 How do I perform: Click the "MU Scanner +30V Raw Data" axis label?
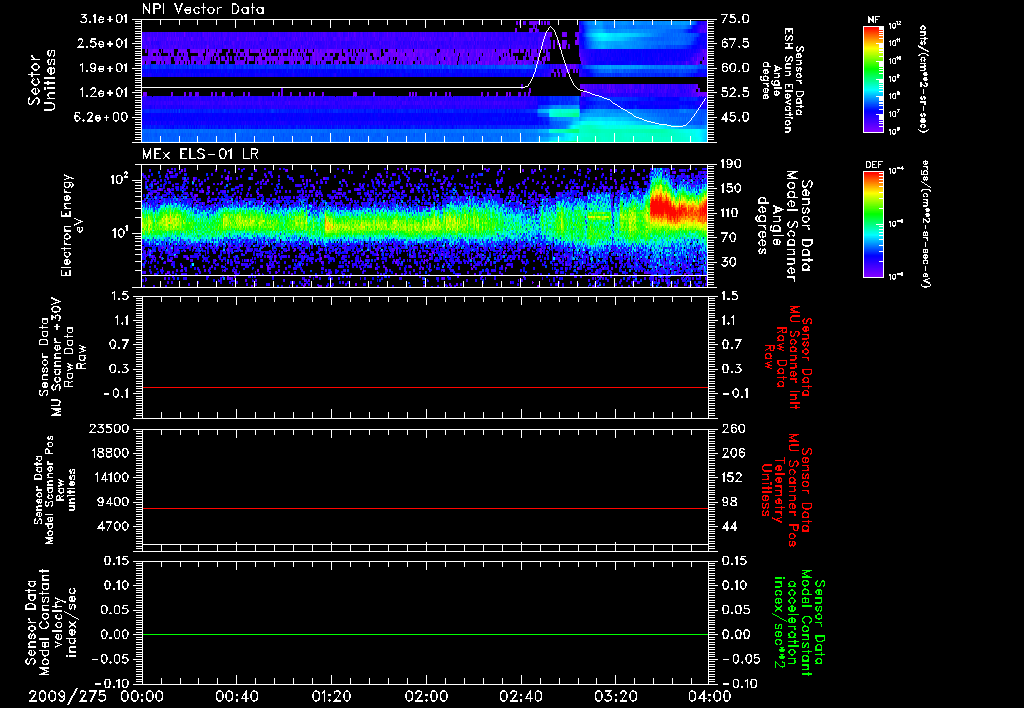[x=63, y=357]
